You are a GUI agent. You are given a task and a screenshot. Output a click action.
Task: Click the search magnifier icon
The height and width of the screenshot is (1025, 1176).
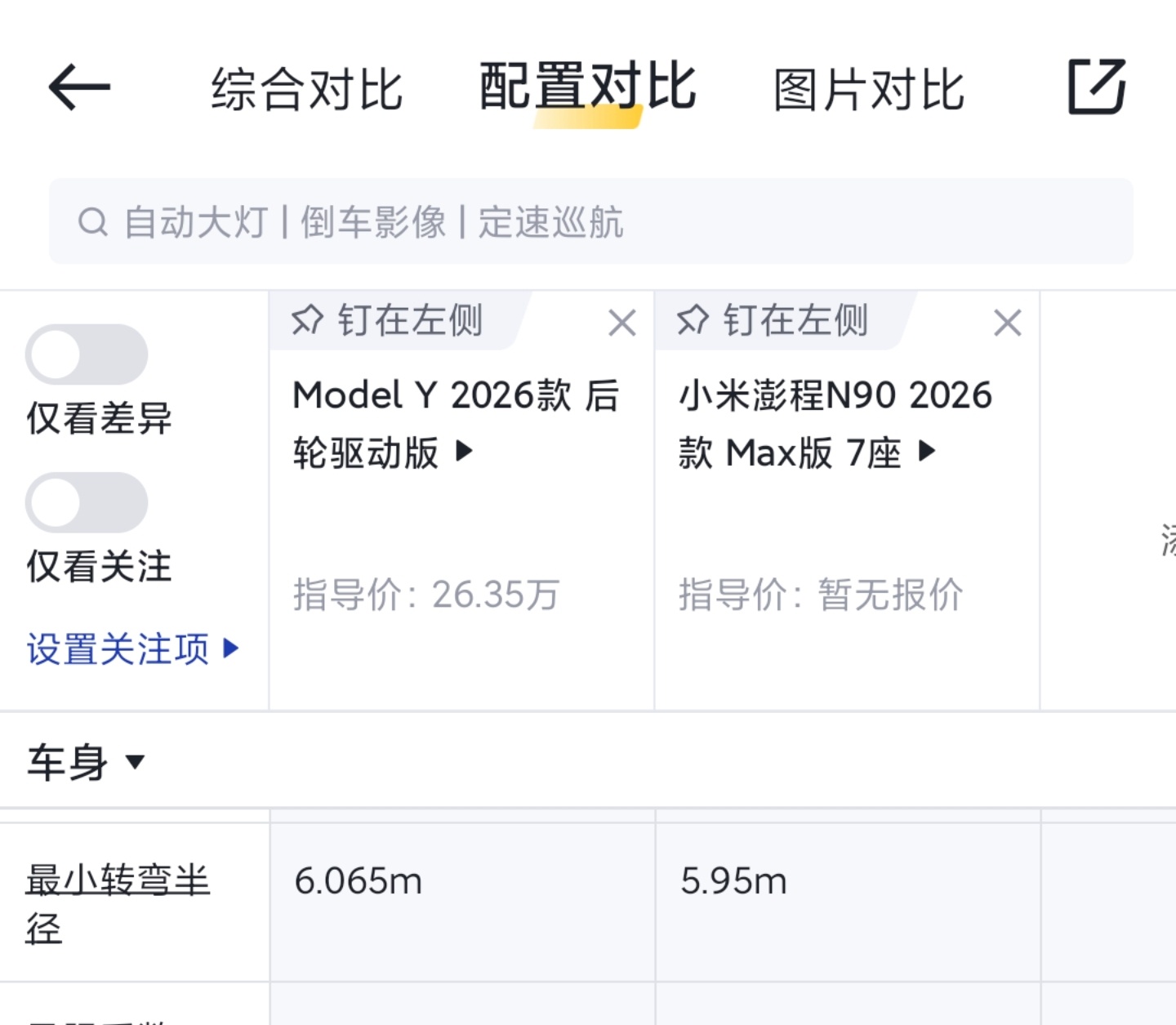click(93, 222)
